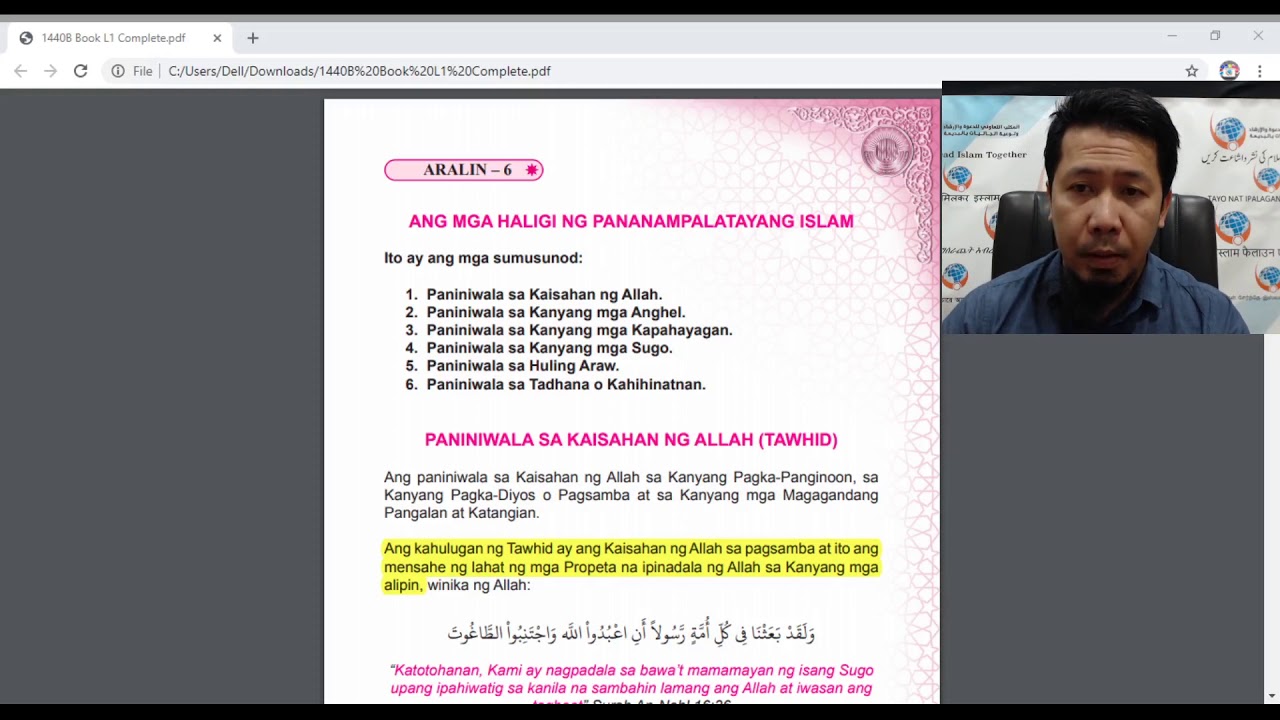Screen dimensions: 1280x720
Task: Click the ARALIN – 6 heading badge
Action: pos(464,170)
